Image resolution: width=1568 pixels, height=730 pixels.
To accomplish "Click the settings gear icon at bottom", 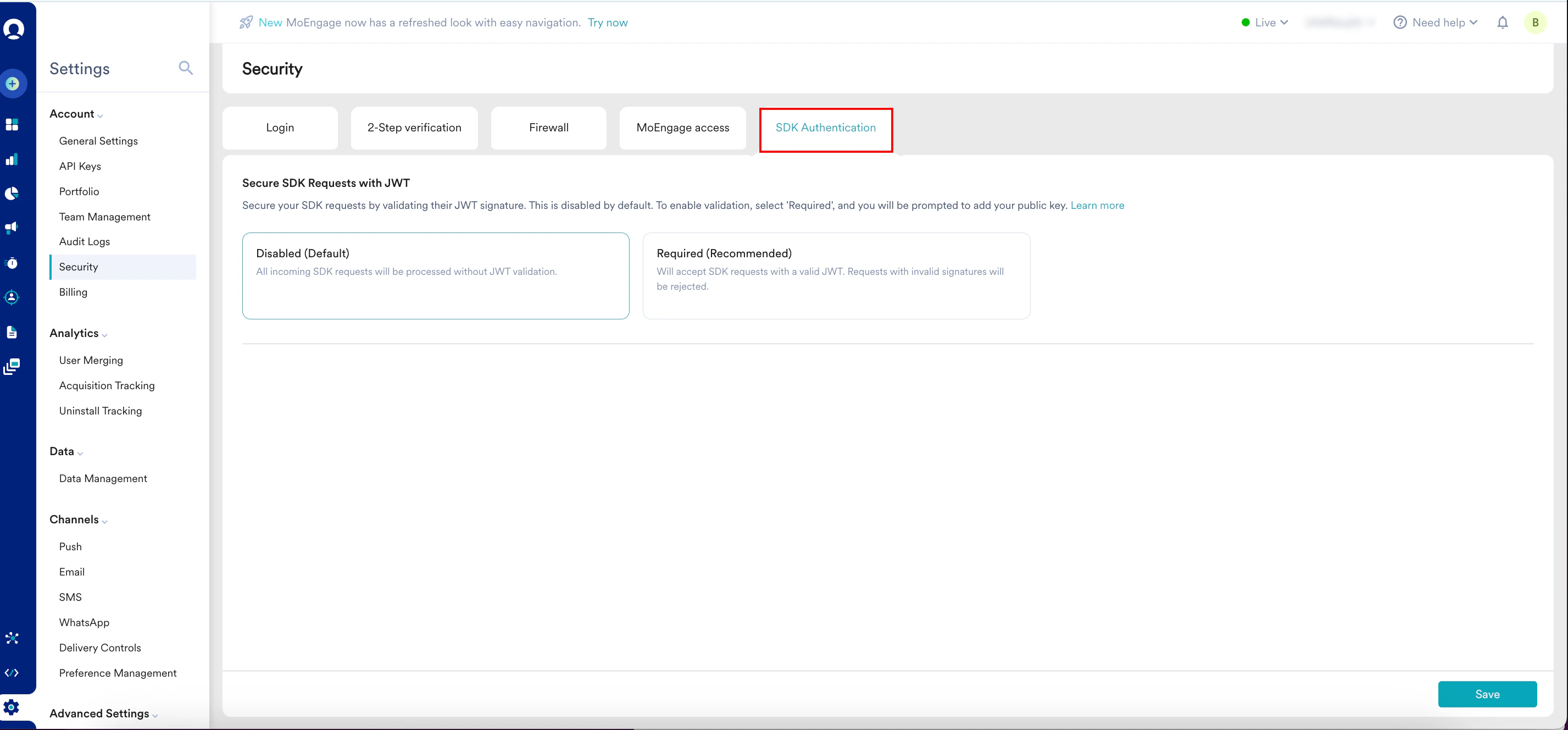I will point(12,707).
